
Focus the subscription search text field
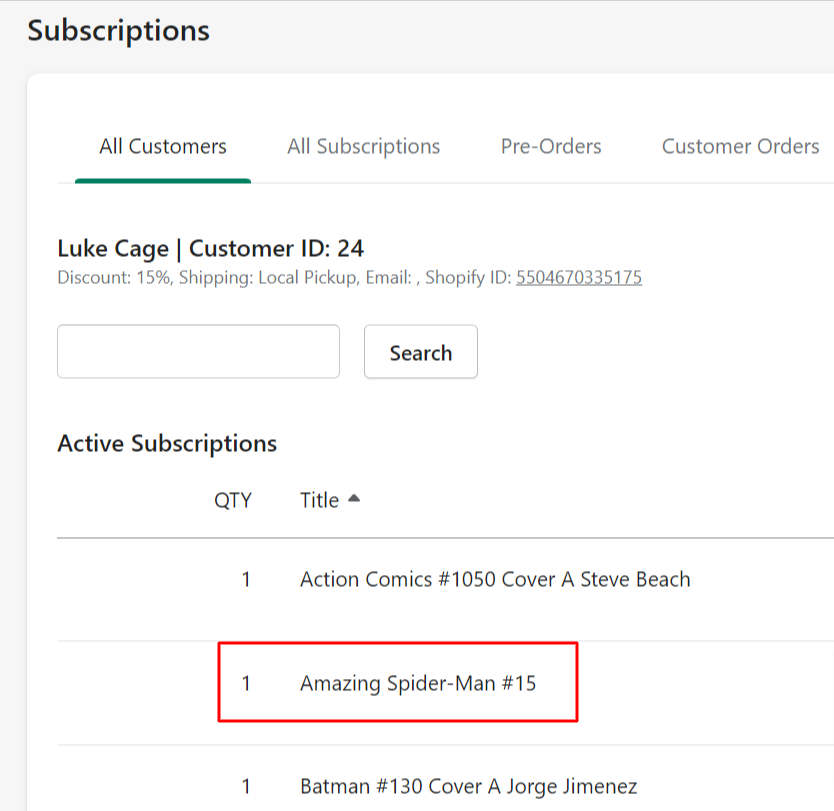tap(198, 352)
